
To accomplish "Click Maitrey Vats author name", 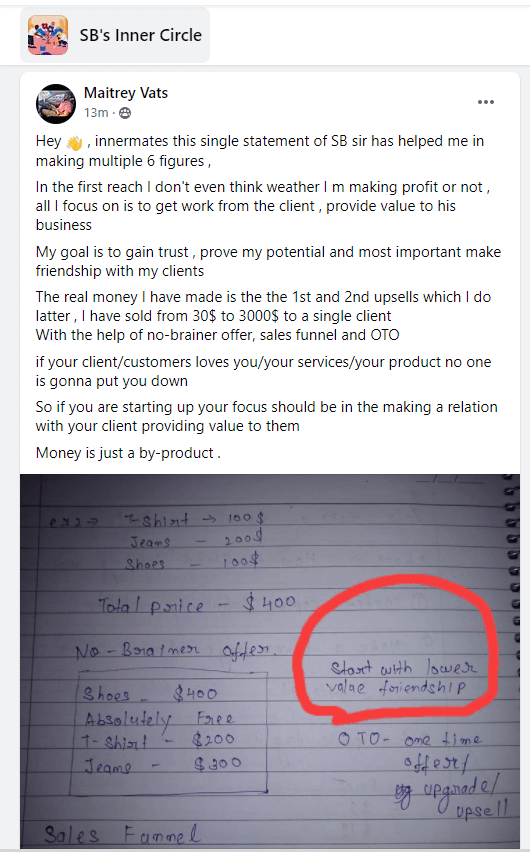I will click(x=126, y=93).
